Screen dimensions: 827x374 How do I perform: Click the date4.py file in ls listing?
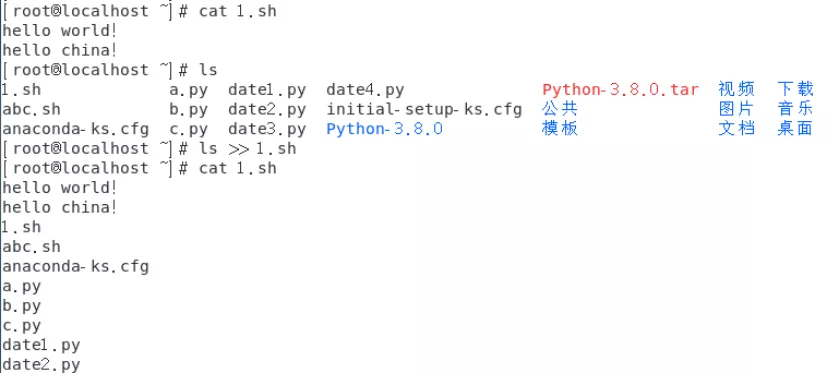(366, 90)
